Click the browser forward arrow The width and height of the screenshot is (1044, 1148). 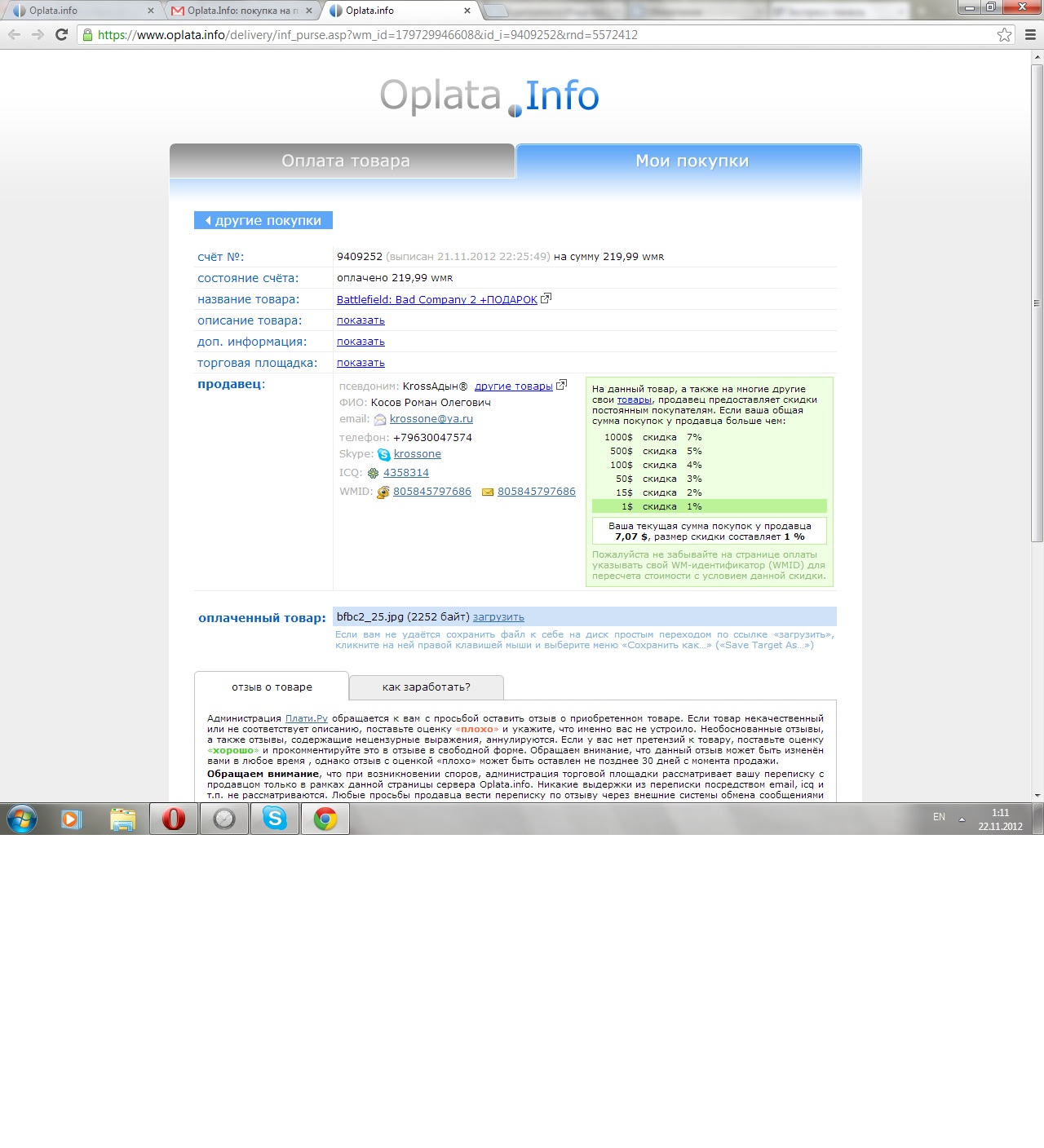(38, 35)
